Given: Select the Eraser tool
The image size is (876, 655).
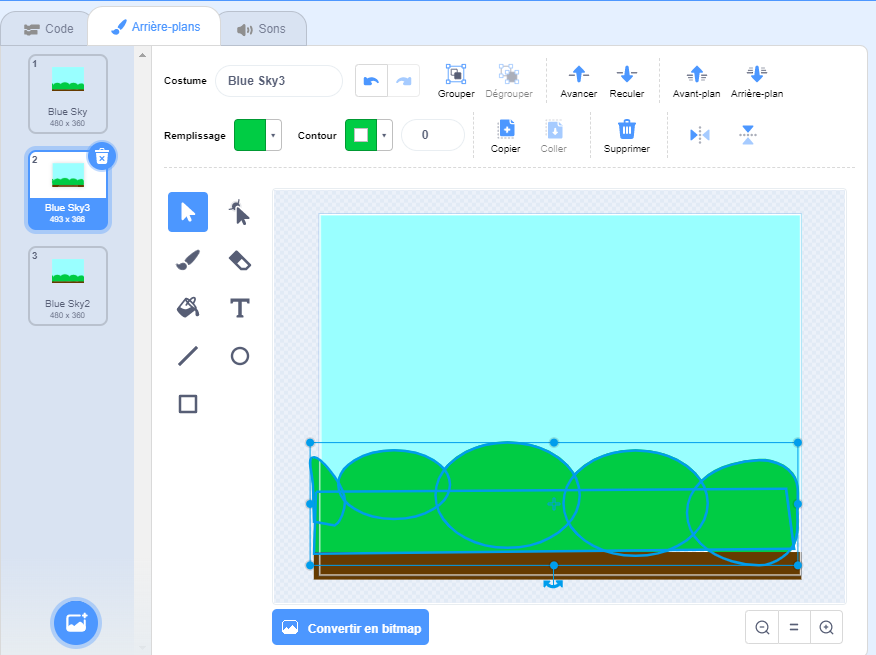Looking at the screenshot, I should (x=239, y=260).
